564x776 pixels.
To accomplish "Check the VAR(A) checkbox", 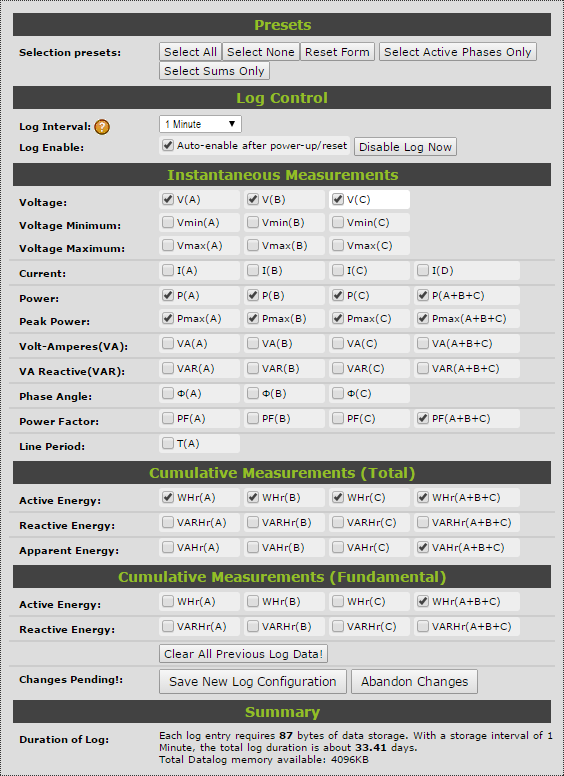I will [x=168, y=368].
